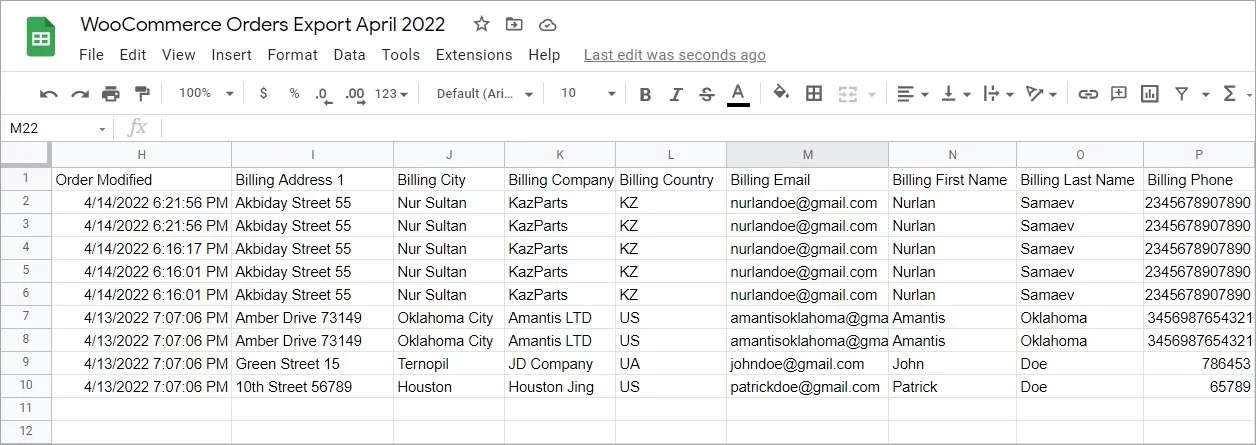
Task: Open the fill color paint bucket
Action: (x=781, y=93)
